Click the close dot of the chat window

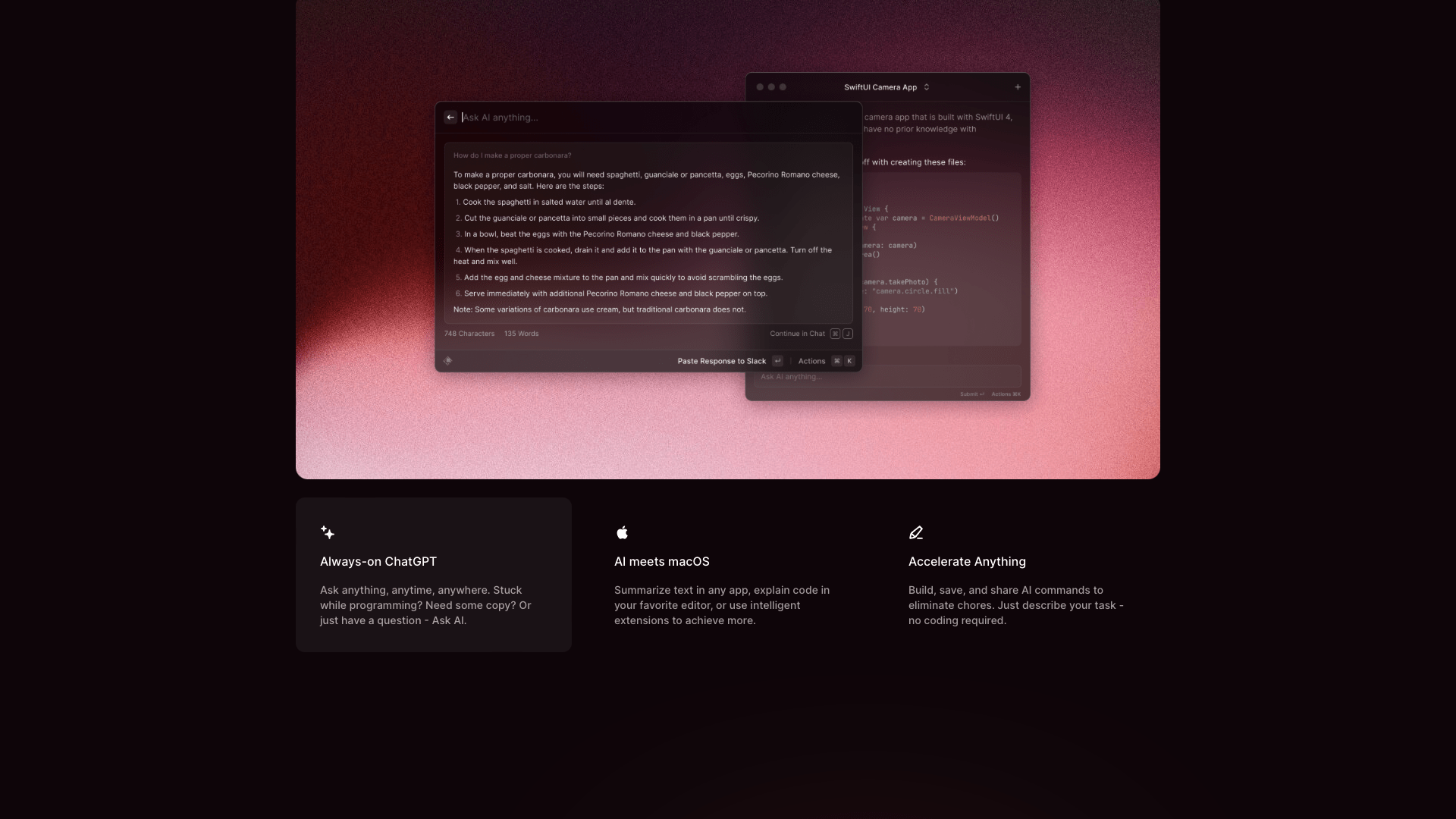(x=760, y=87)
